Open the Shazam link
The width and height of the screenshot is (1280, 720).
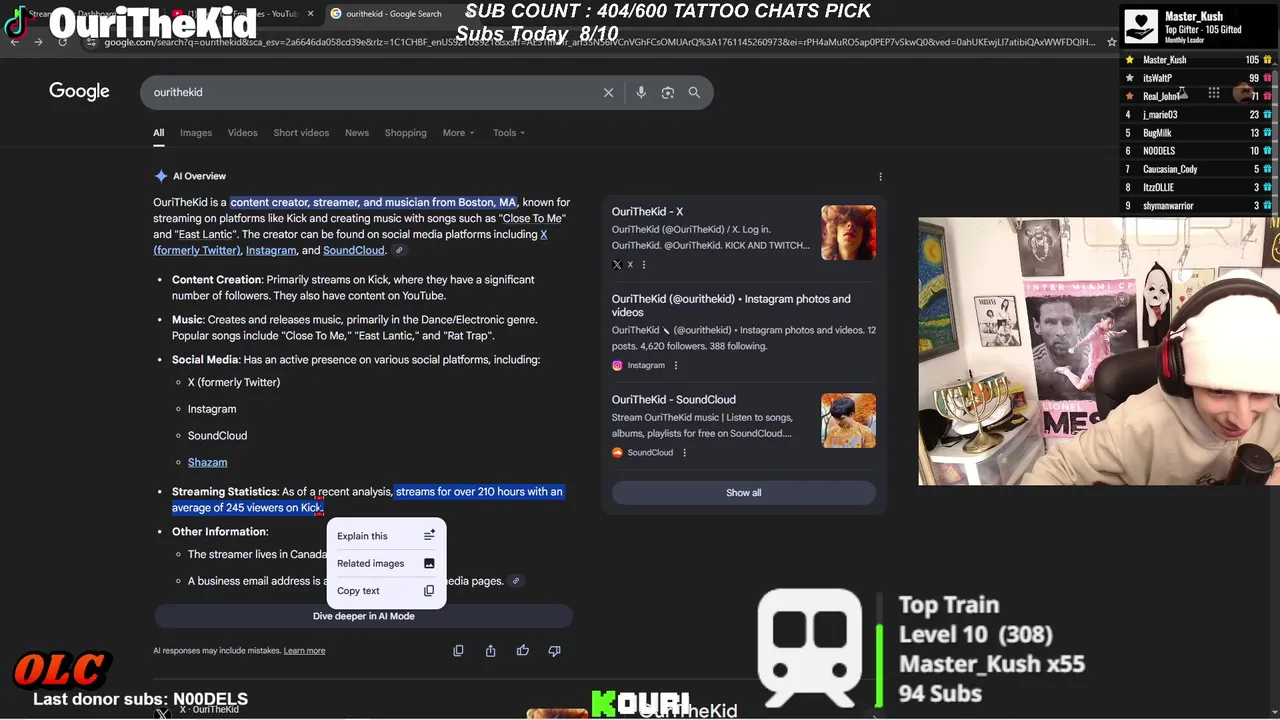click(x=207, y=462)
